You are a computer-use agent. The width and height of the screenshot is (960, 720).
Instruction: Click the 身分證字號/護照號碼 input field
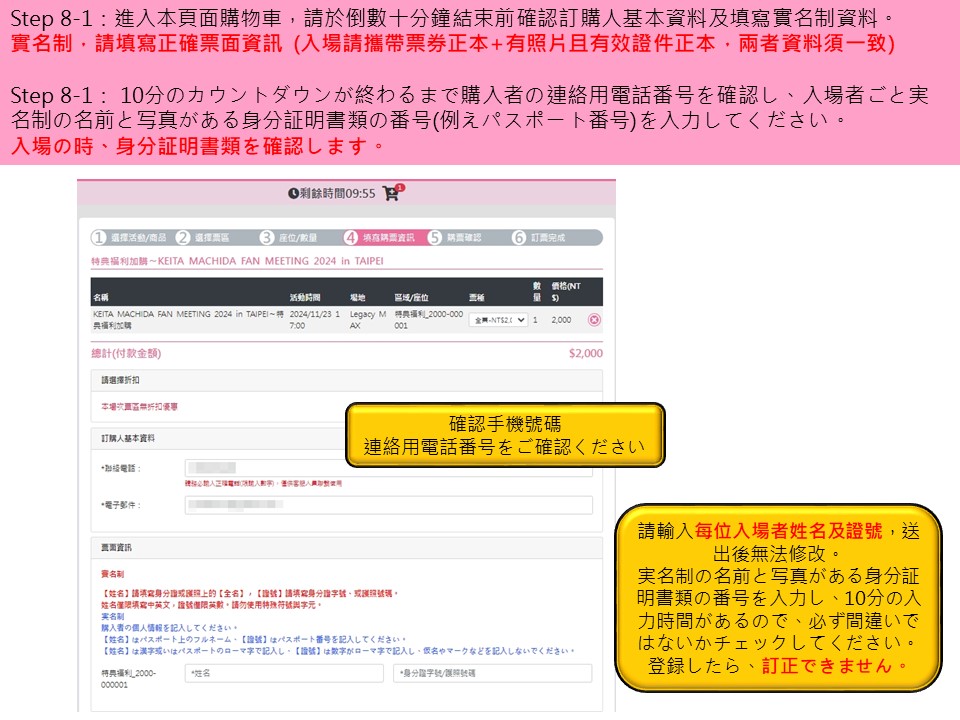(492, 673)
